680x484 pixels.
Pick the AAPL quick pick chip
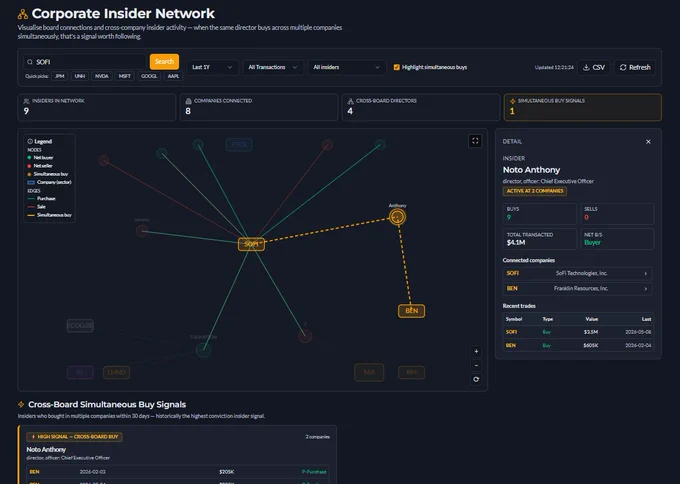tap(173, 76)
